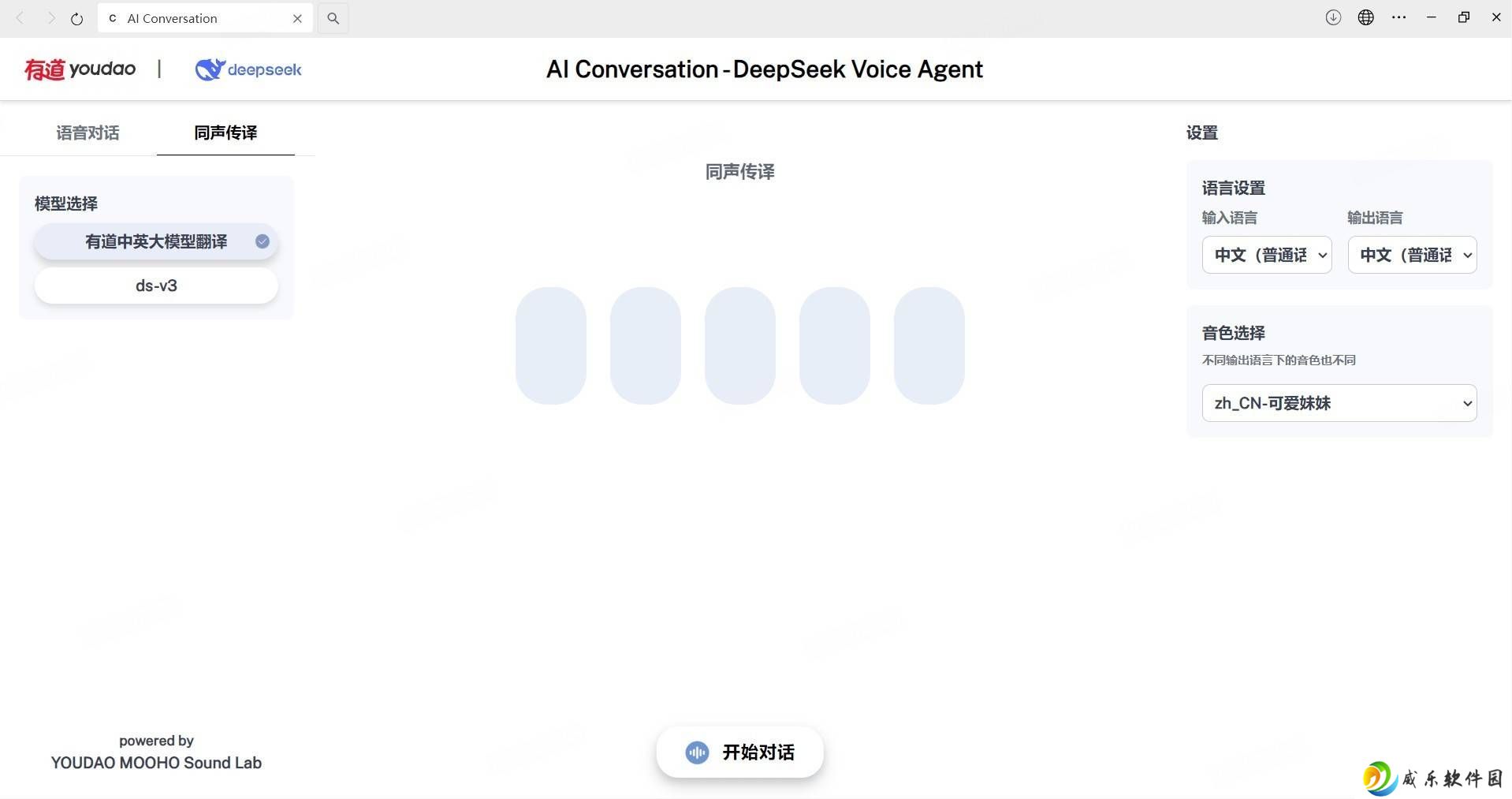The image size is (1512, 799).
Task: Open the zh_CN-可爱妹妹 voice dropdown
Action: pos(1339,403)
